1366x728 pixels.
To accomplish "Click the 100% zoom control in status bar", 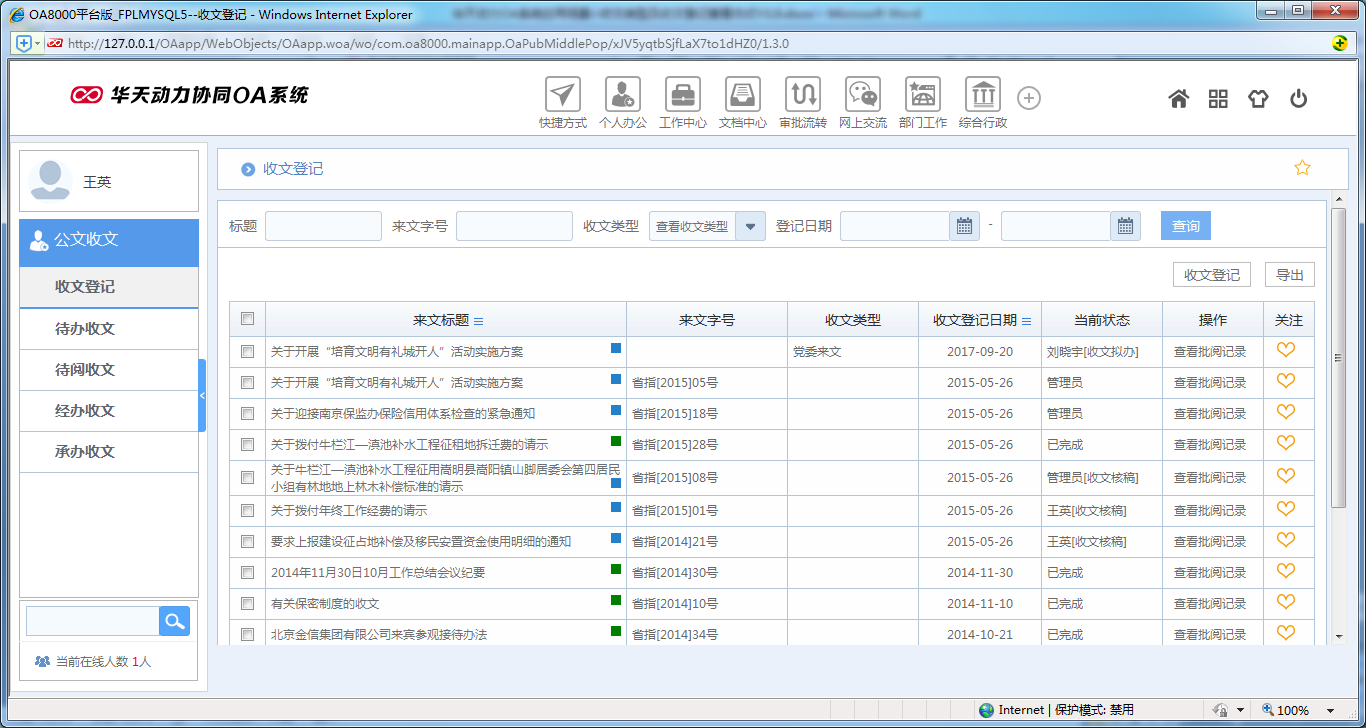I will click(1295, 709).
